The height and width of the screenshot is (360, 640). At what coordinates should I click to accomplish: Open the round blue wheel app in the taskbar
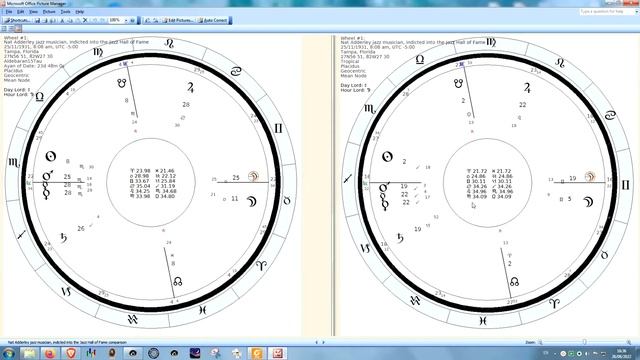click(x=153, y=353)
